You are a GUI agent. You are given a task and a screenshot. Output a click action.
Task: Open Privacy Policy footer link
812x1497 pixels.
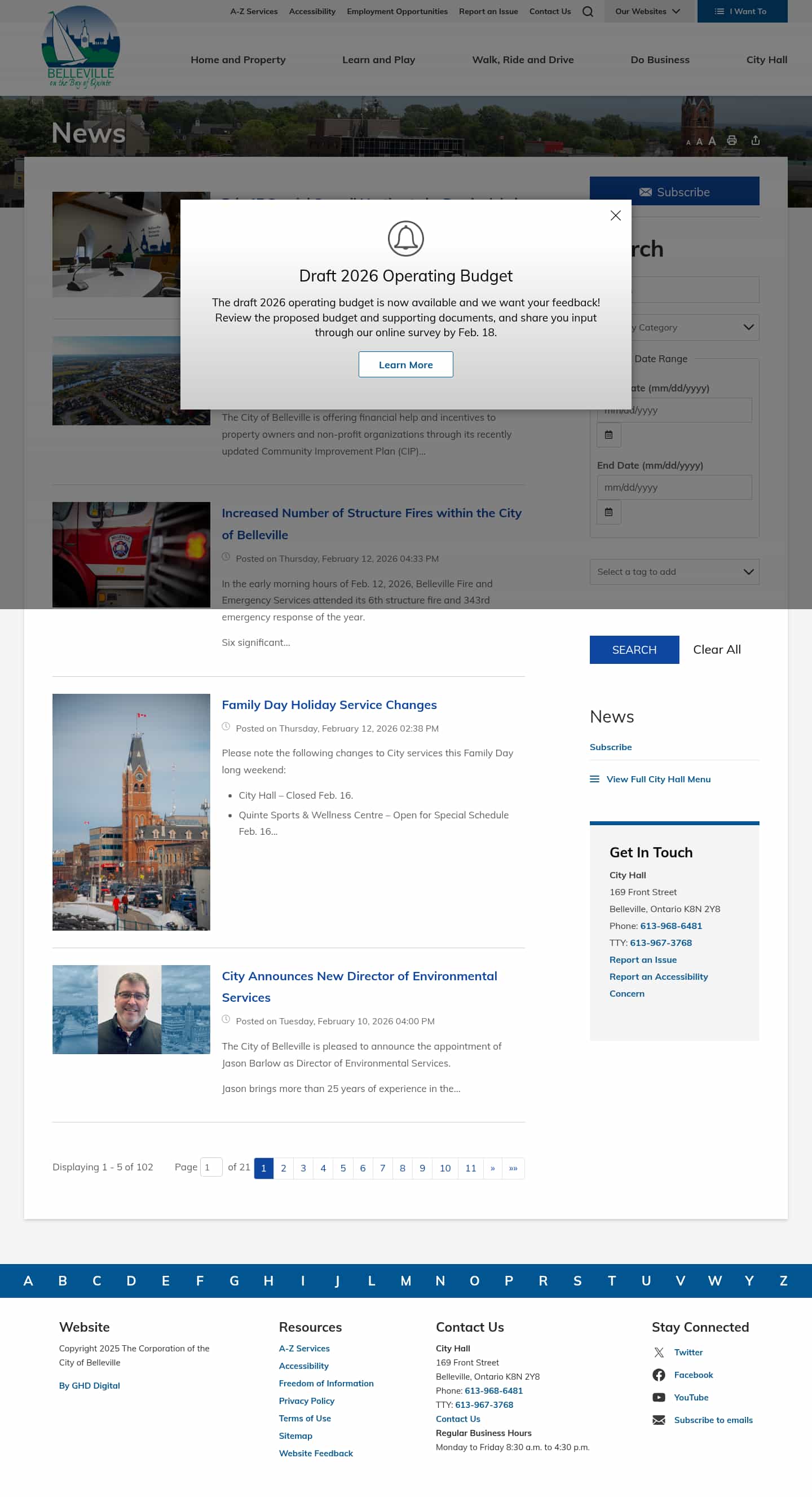pos(307,1401)
